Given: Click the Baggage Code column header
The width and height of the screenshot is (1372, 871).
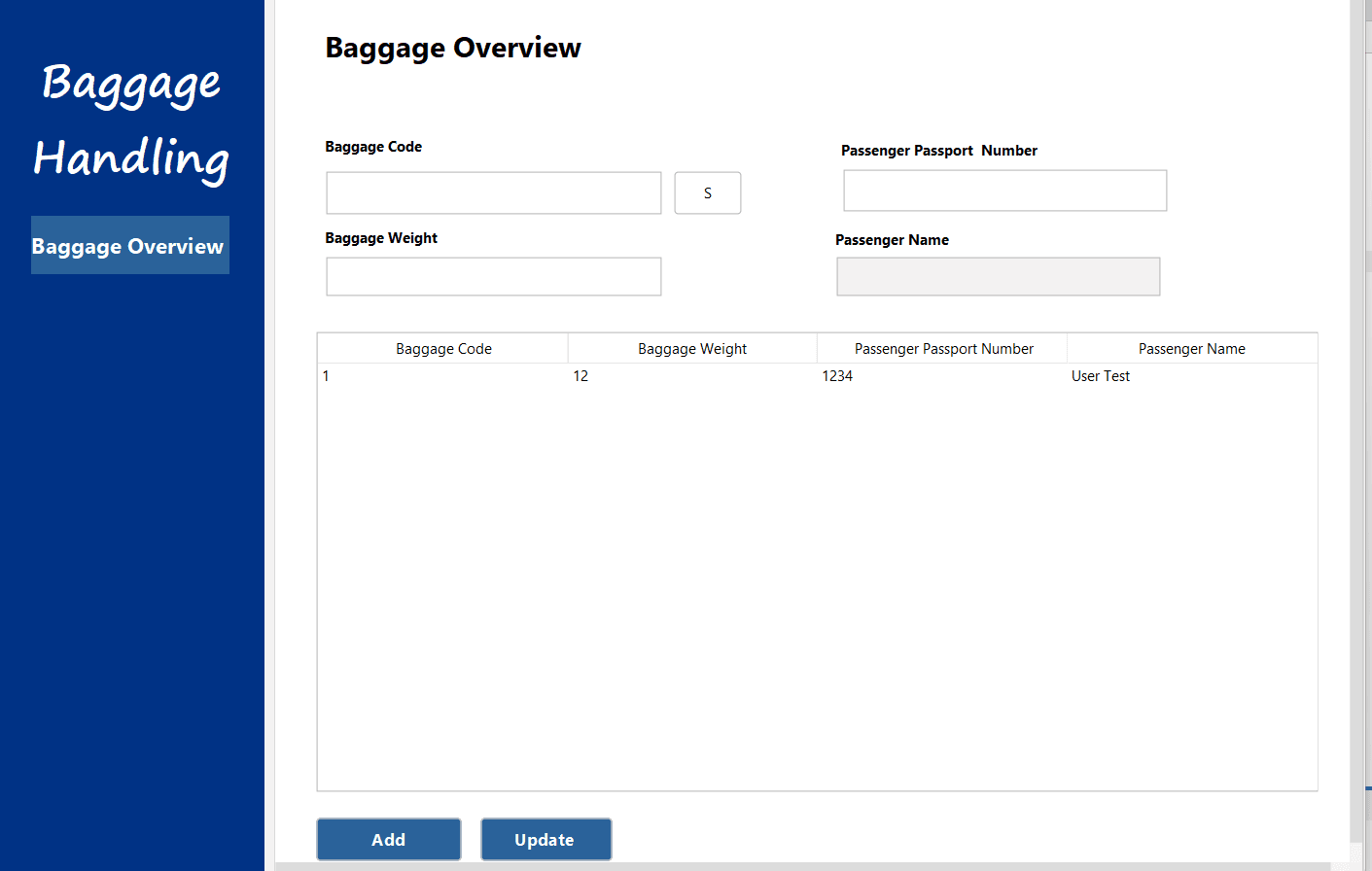Looking at the screenshot, I should point(443,347).
